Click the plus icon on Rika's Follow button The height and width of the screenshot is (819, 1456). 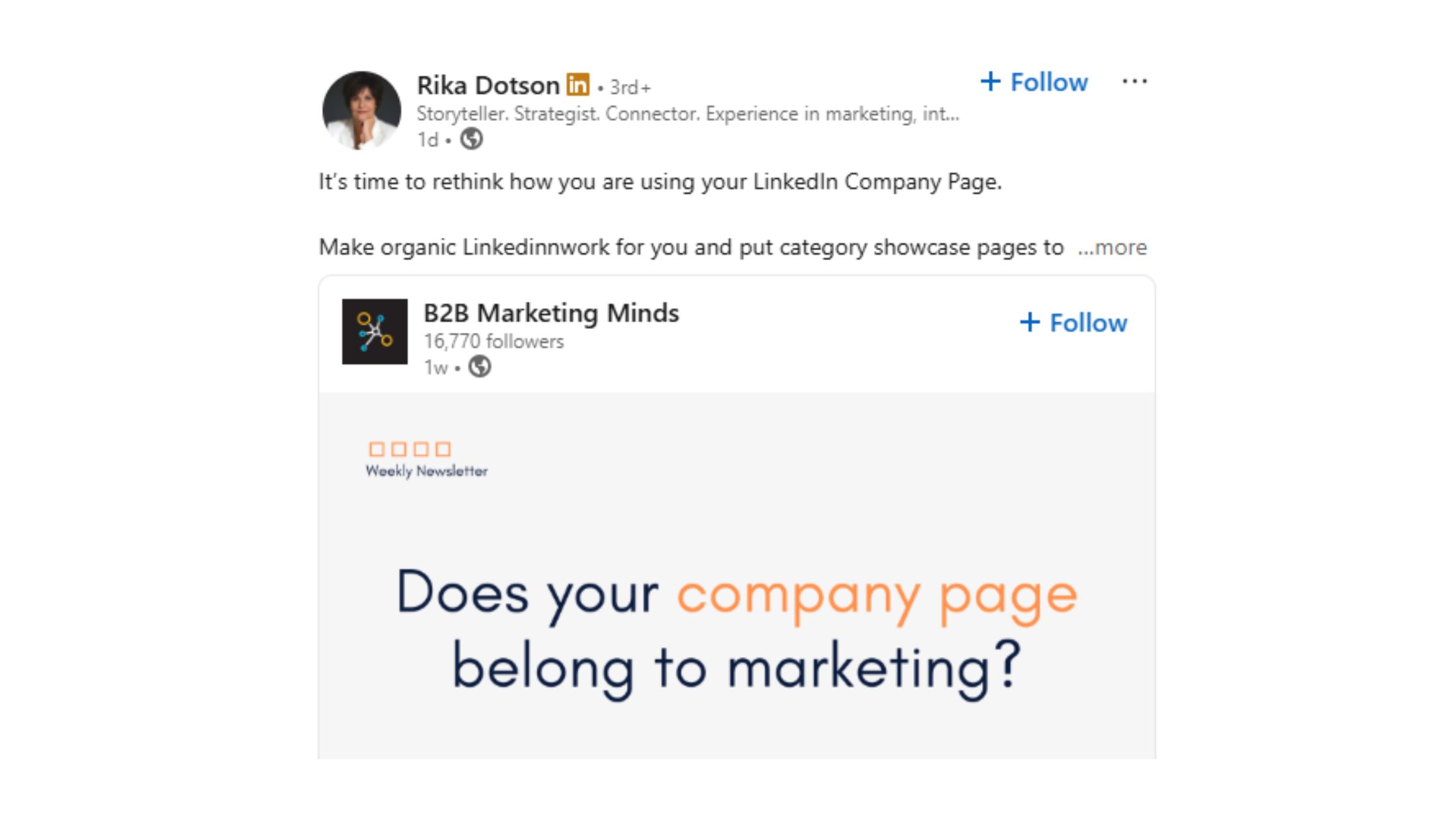[x=991, y=82]
